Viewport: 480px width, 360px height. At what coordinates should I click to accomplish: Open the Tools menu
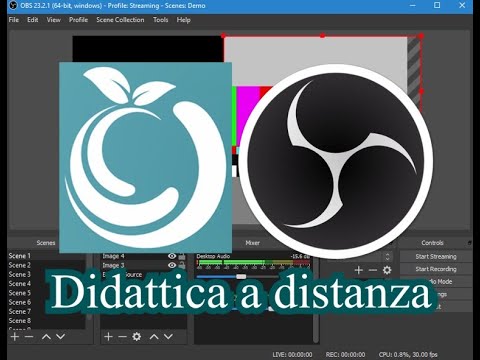(160, 20)
